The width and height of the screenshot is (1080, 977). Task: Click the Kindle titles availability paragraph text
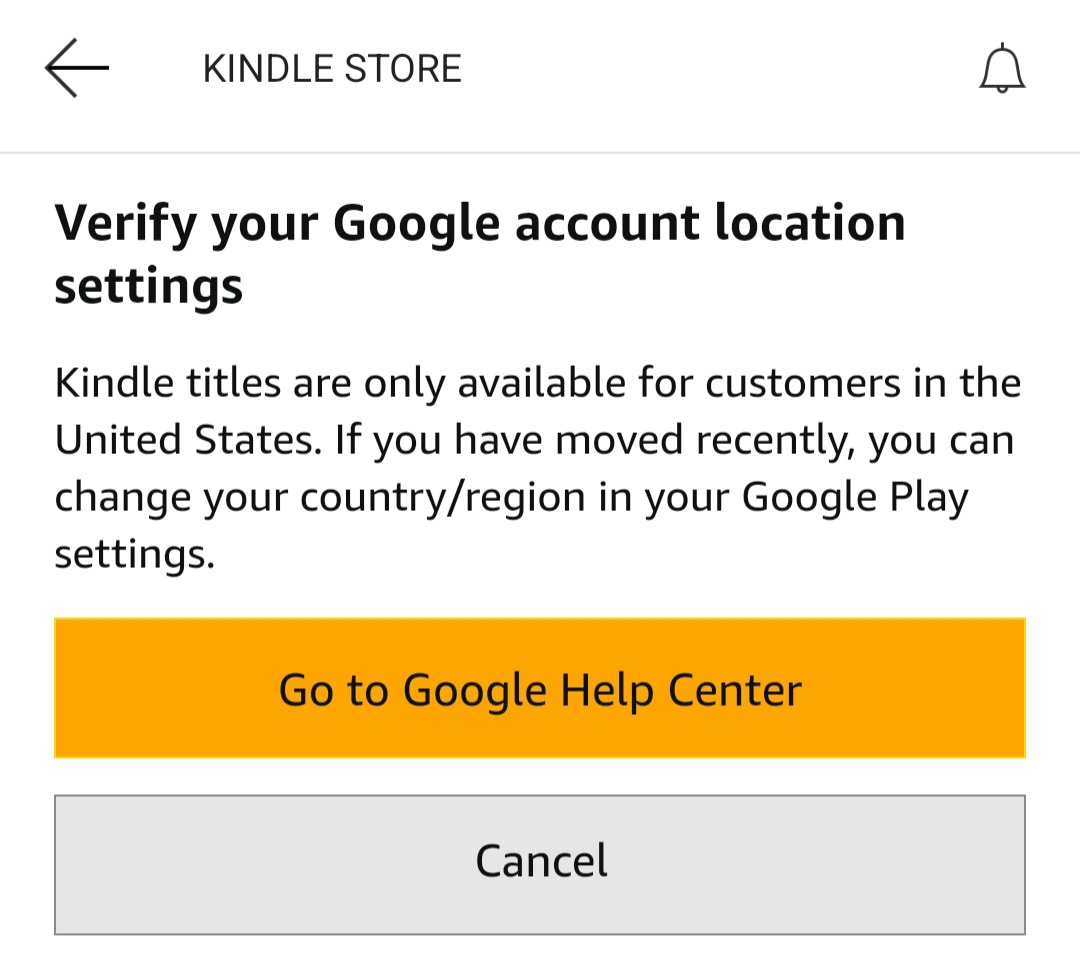tap(537, 469)
